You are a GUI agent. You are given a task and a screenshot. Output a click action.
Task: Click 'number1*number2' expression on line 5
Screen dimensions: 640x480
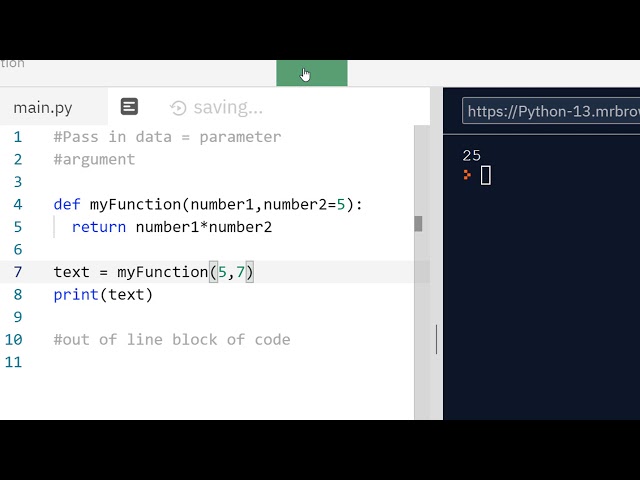point(204,227)
